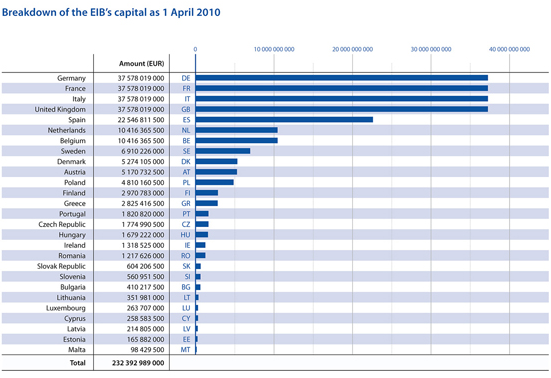This screenshot has width=551, height=378.
Task: Select the Total amount value 232 392 989 000
Action: (x=138, y=363)
